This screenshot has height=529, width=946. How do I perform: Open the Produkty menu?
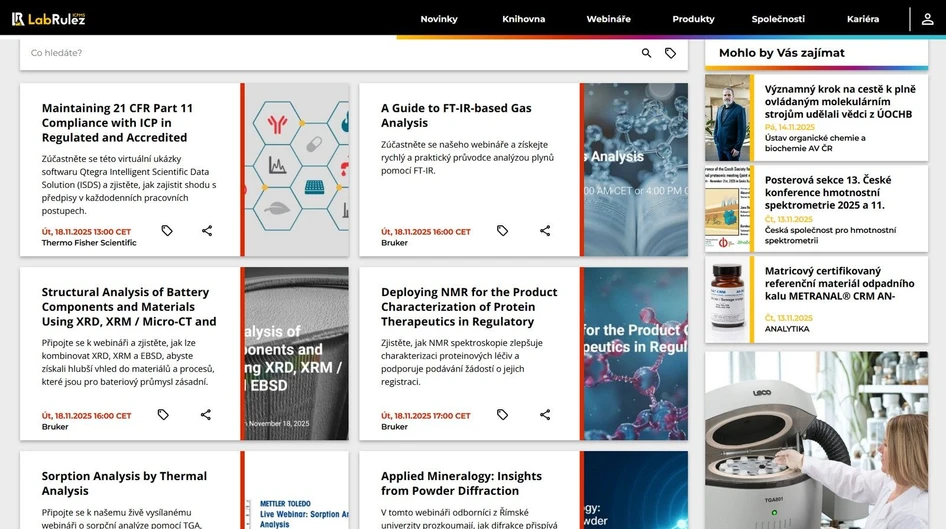coord(693,19)
